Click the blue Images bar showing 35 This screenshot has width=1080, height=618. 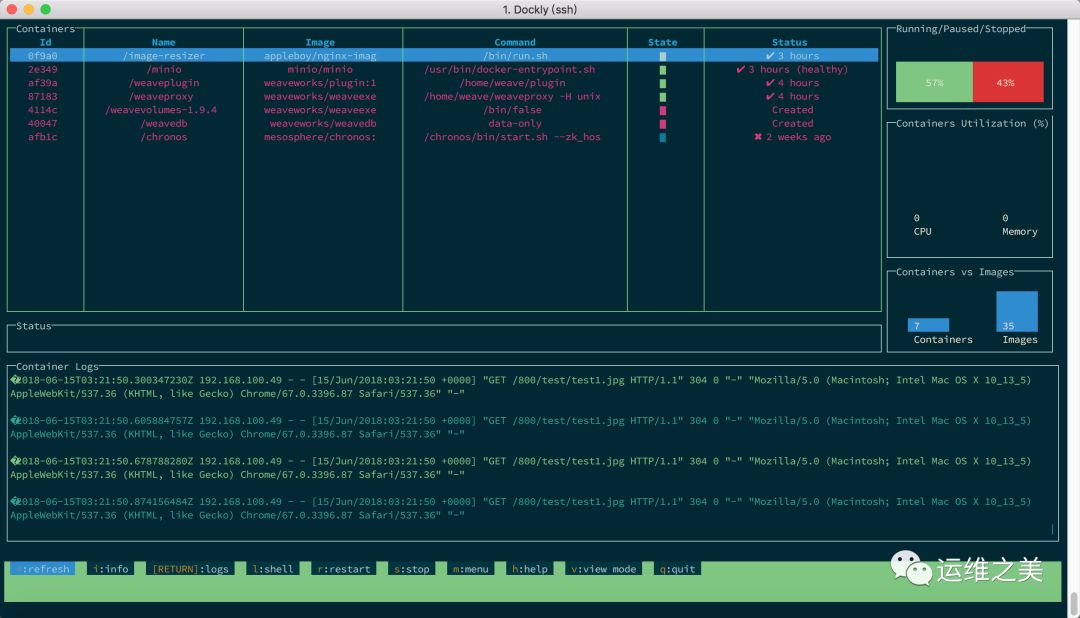[1017, 311]
